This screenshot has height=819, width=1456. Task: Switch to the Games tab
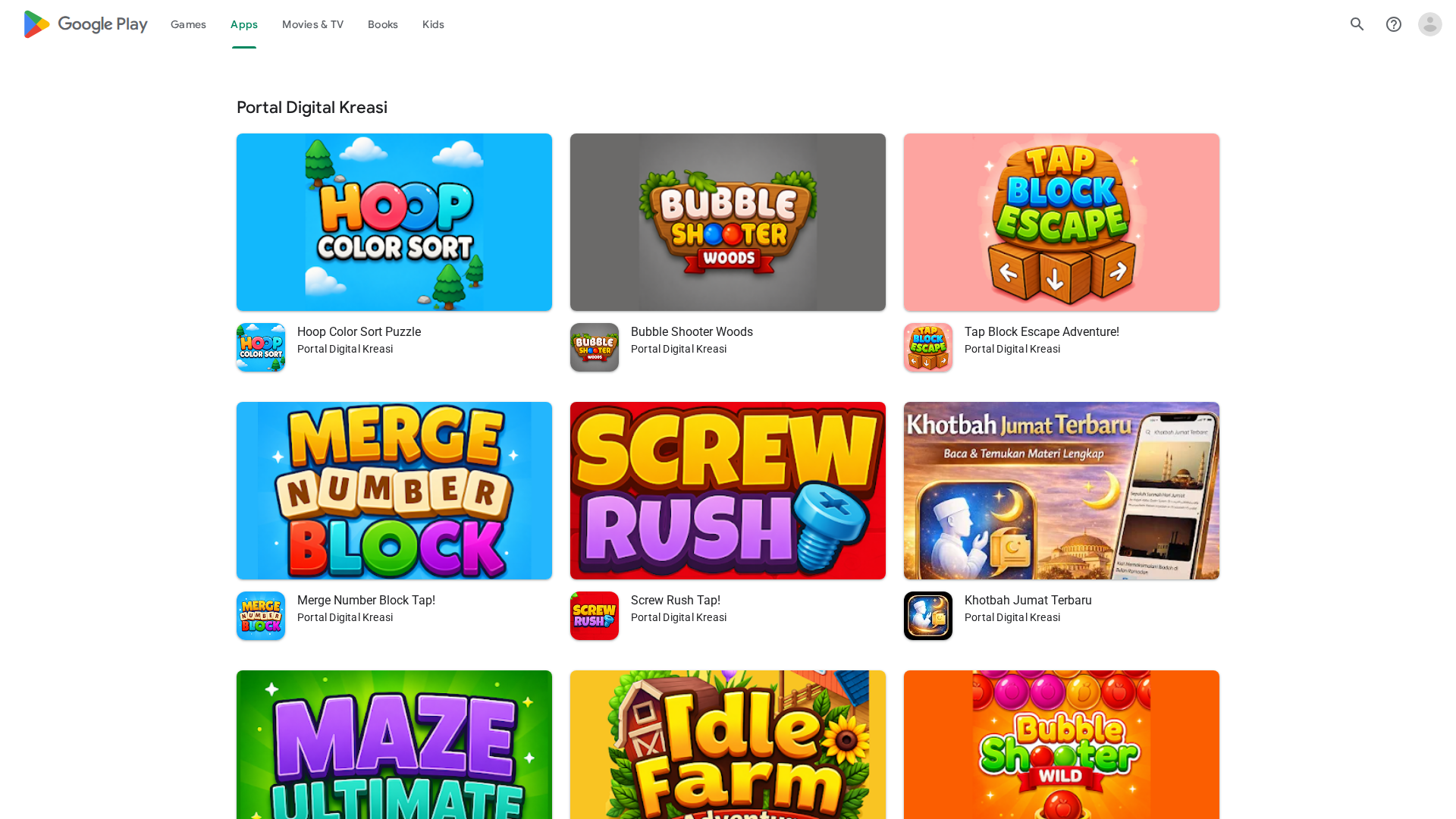click(x=188, y=24)
